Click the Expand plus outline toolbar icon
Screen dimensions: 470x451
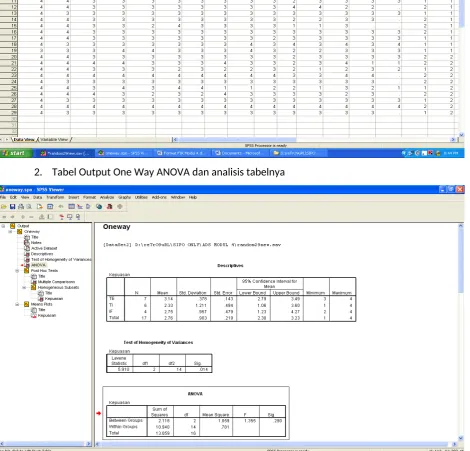pyautogui.click(x=23, y=217)
